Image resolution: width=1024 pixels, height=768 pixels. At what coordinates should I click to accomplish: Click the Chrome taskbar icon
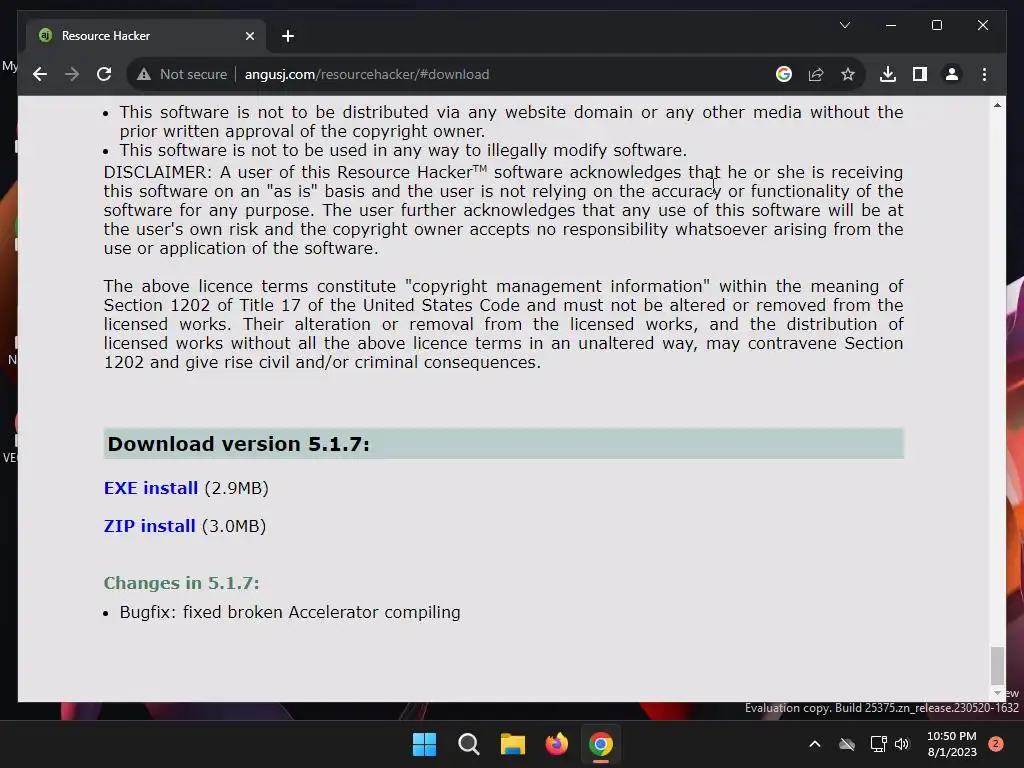point(601,744)
